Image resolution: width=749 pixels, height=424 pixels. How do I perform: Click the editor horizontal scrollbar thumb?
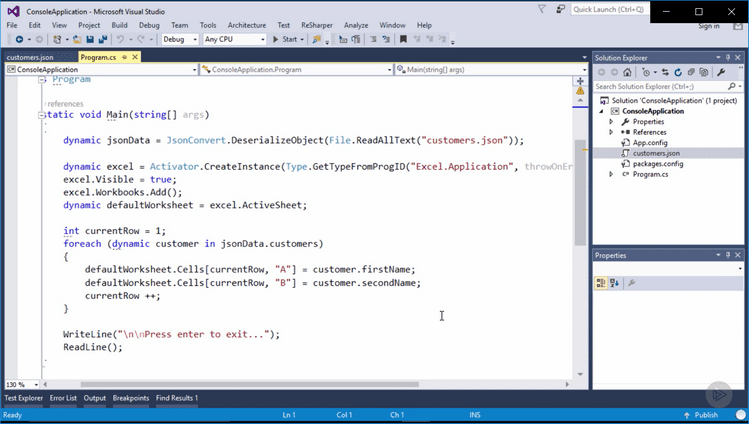[250, 384]
